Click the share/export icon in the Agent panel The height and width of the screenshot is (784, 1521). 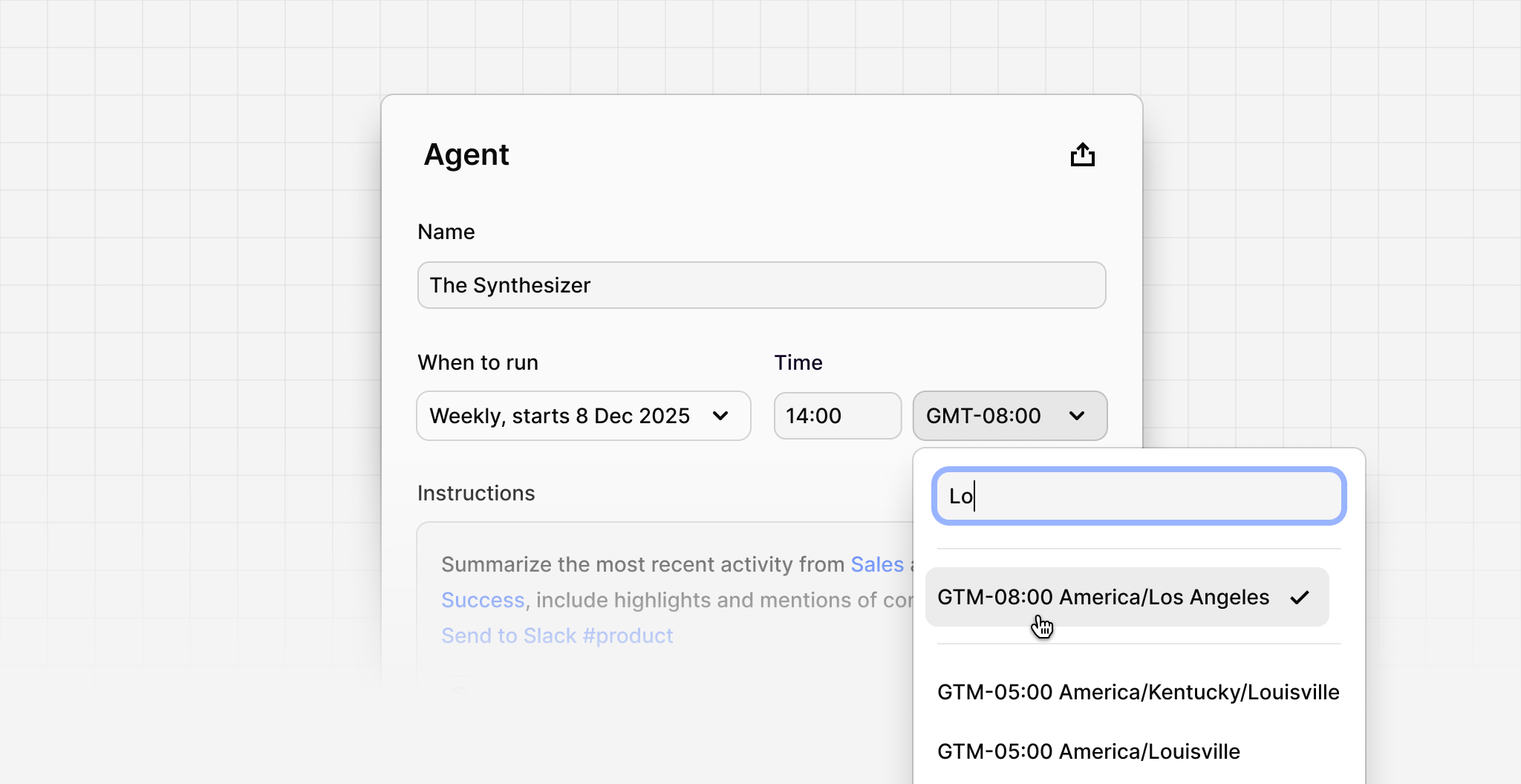(x=1083, y=154)
